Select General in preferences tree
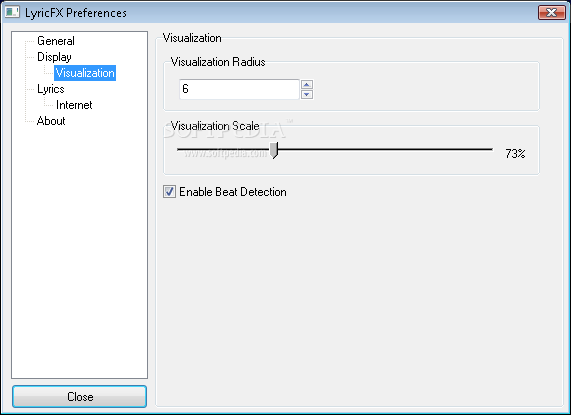571x415 pixels. [x=56, y=41]
